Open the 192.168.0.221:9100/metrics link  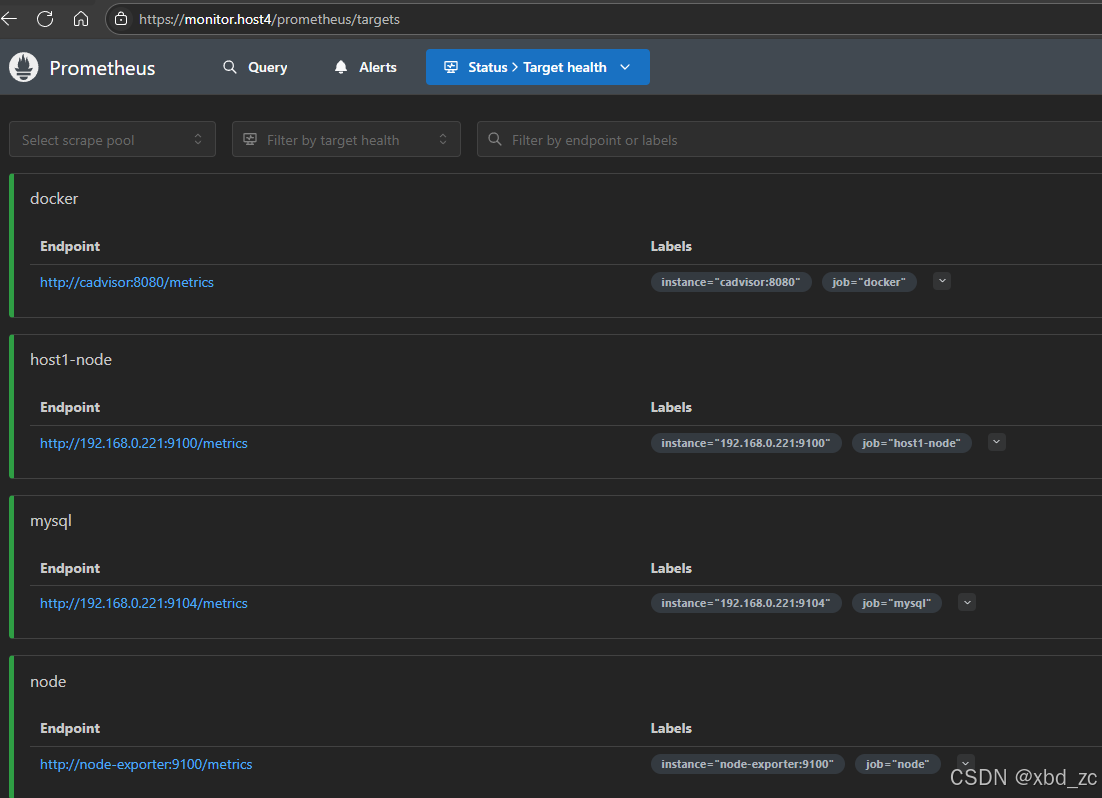click(143, 443)
